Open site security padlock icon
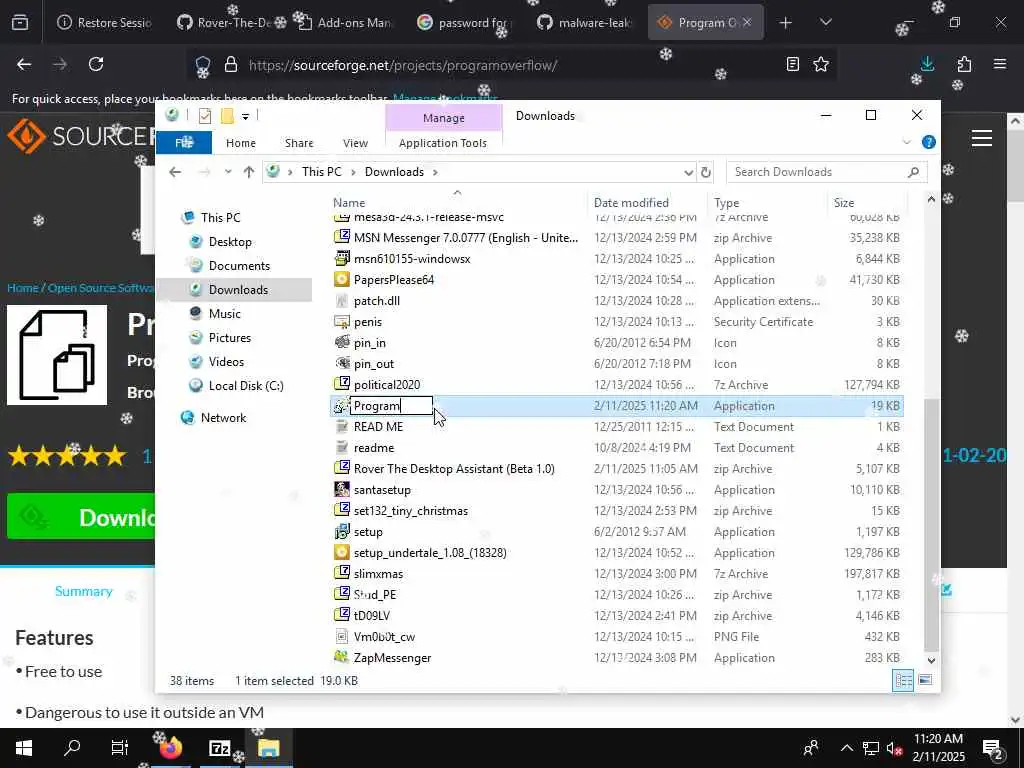The image size is (1024, 768). (231, 64)
